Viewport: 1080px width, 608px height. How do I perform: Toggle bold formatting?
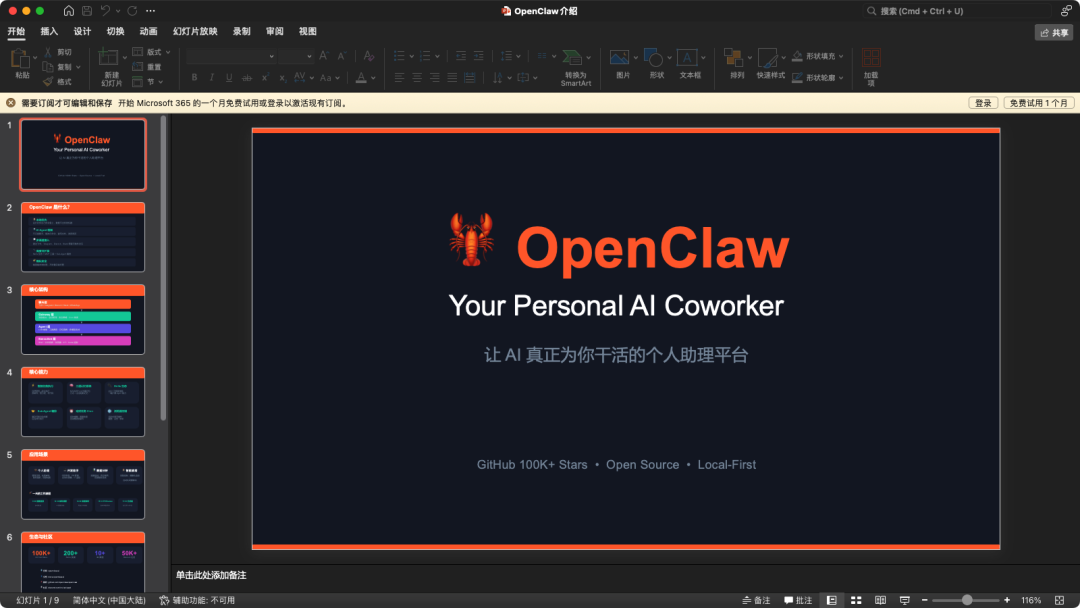pyautogui.click(x=194, y=78)
